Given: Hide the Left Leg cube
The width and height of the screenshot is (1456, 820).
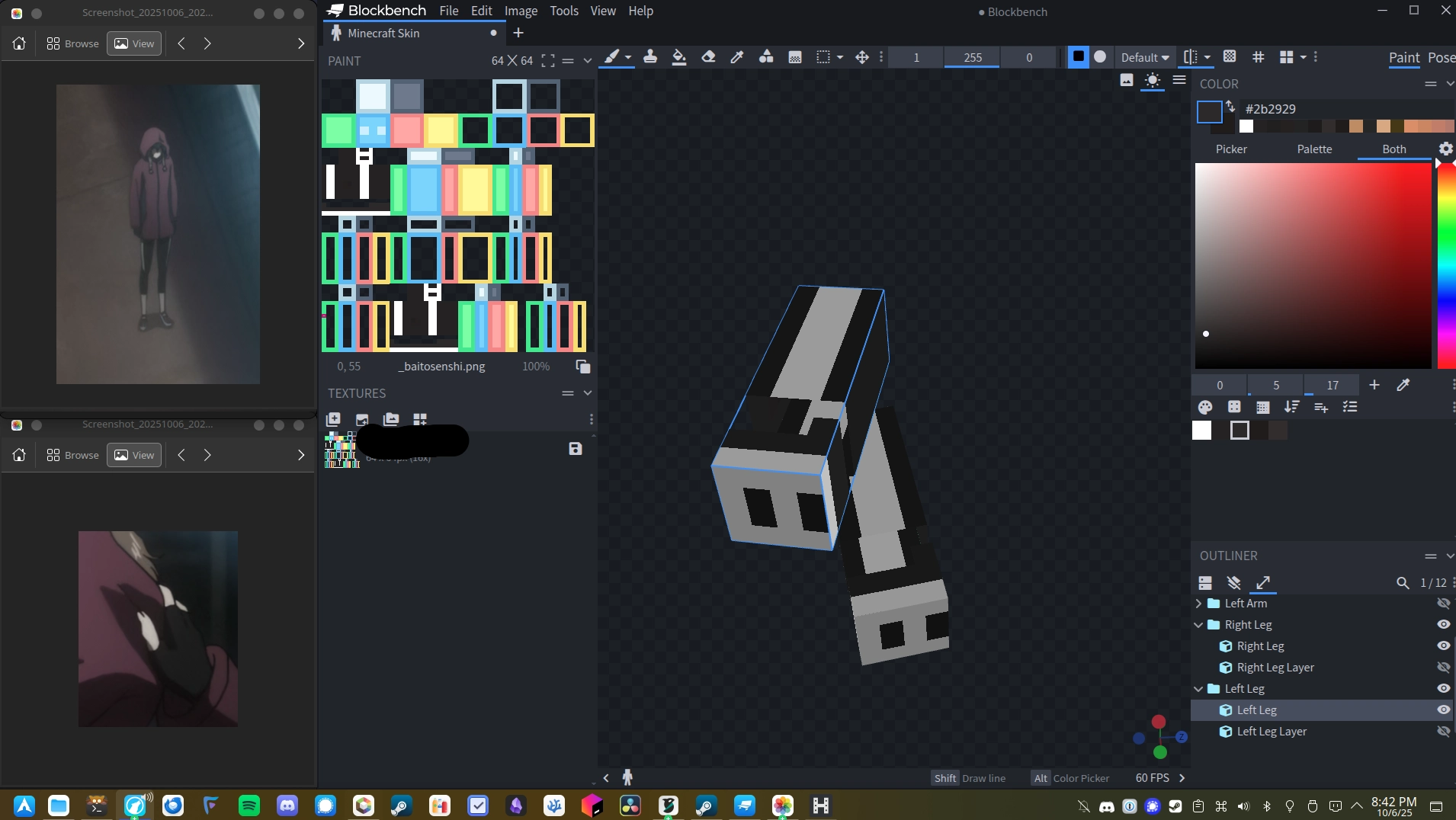Looking at the screenshot, I should [x=1443, y=709].
